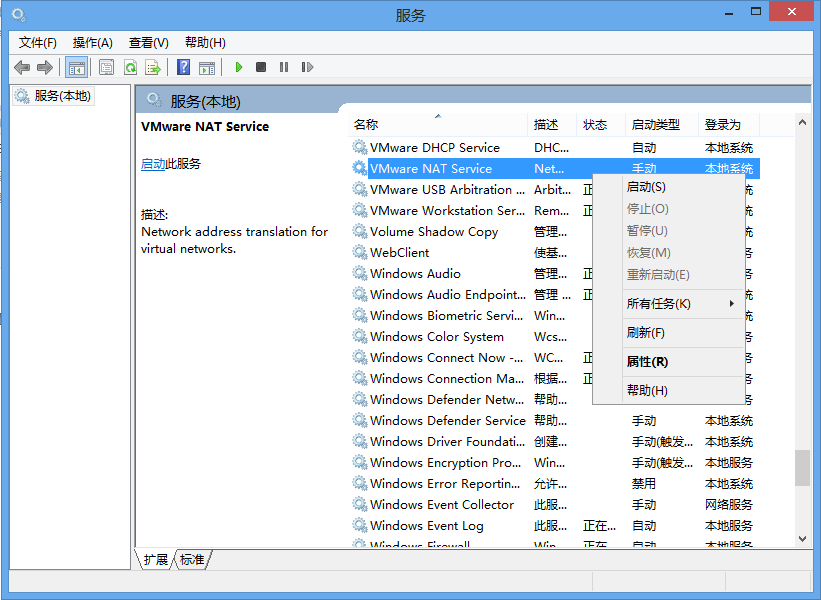This screenshot has width=821, height=600.
Task: Click the show/hide action pane icon
Action: point(207,68)
